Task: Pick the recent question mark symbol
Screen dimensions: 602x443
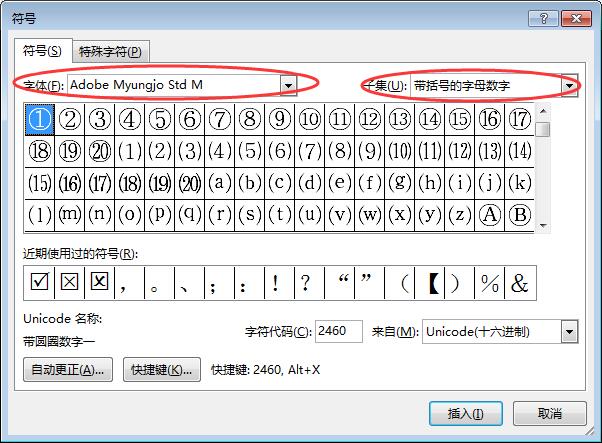Action: [x=309, y=283]
